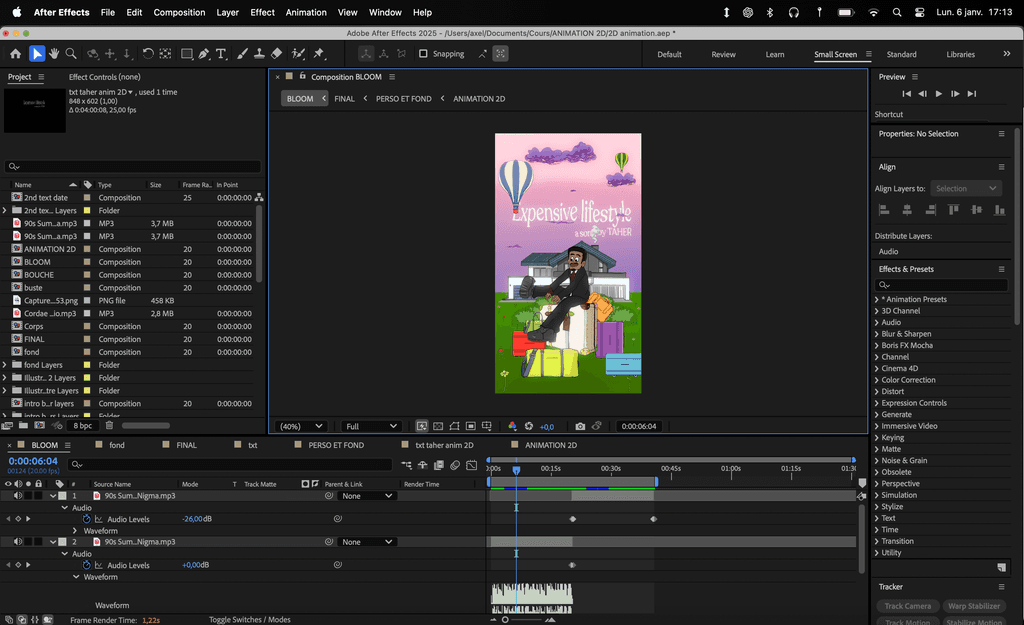This screenshot has height=625, width=1024.
Task: Click the blue exposure value +0,0
Action: point(547,427)
